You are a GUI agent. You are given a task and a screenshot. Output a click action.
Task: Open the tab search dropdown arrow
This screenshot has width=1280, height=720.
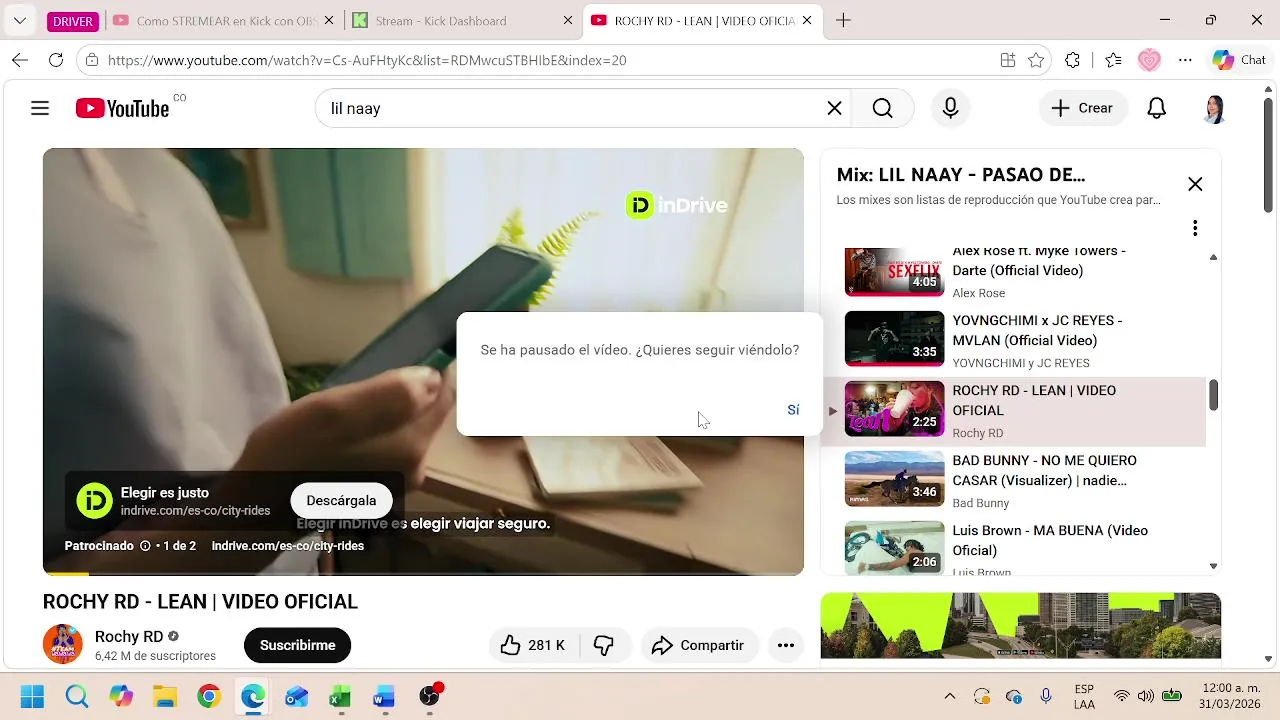click(20, 20)
